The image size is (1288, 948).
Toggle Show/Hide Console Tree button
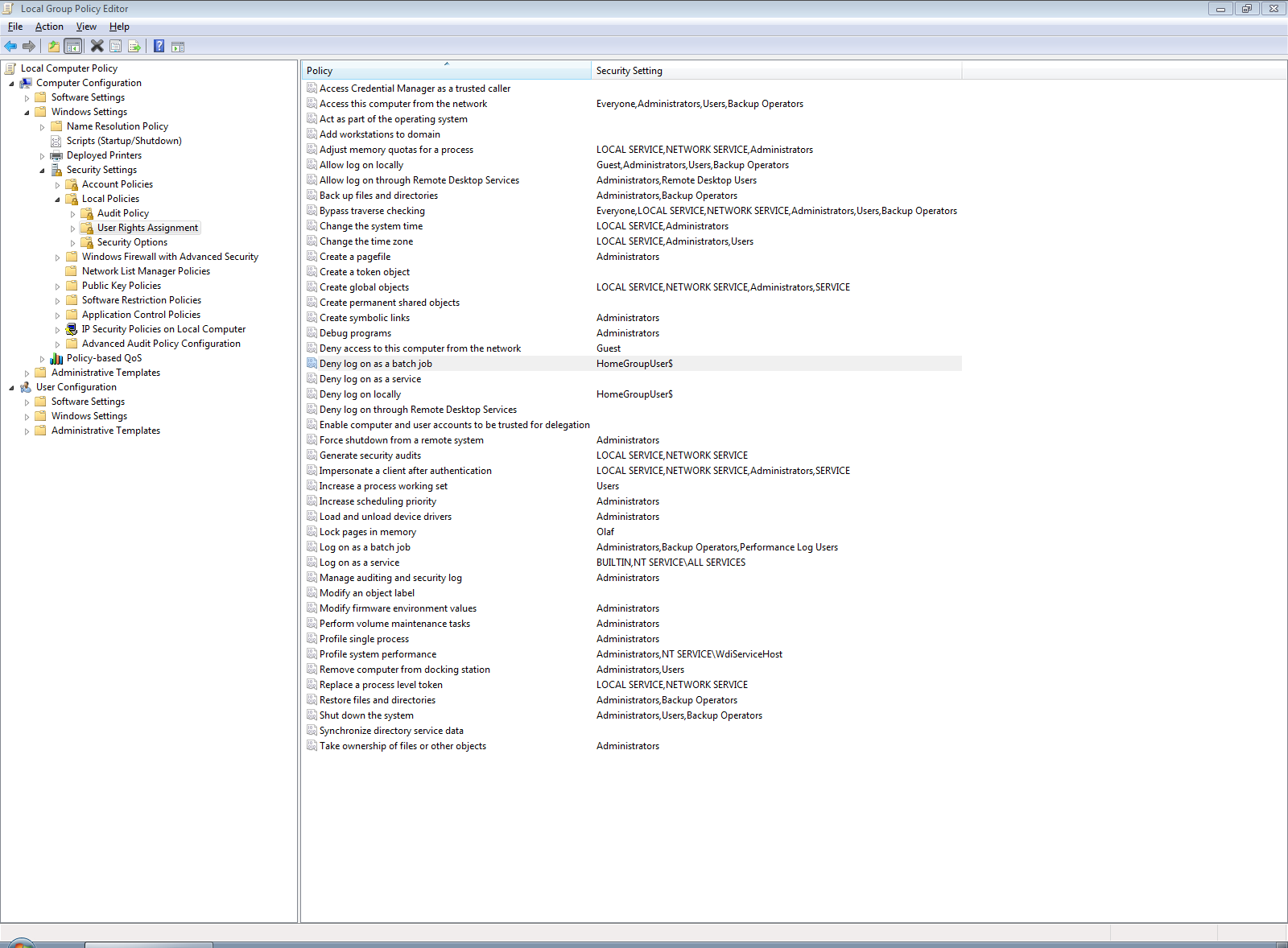(x=73, y=47)
